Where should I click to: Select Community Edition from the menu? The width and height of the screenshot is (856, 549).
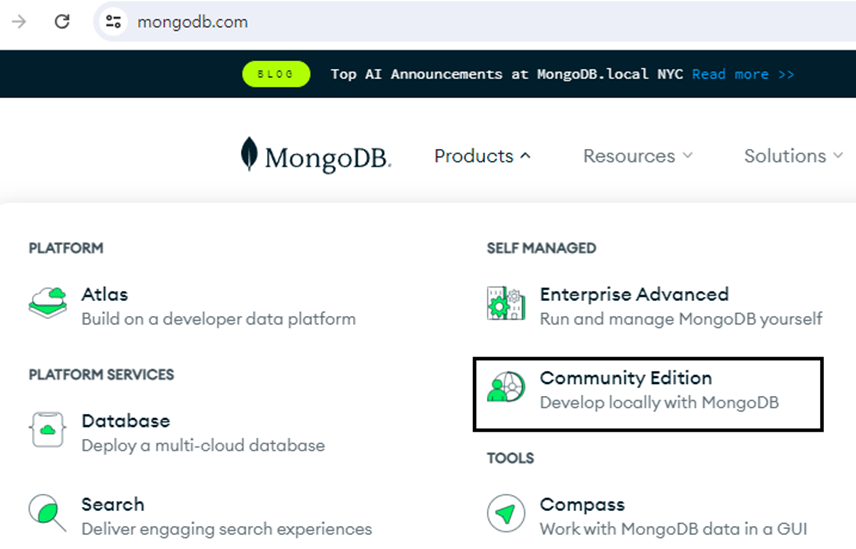click(x=626, y=379)
